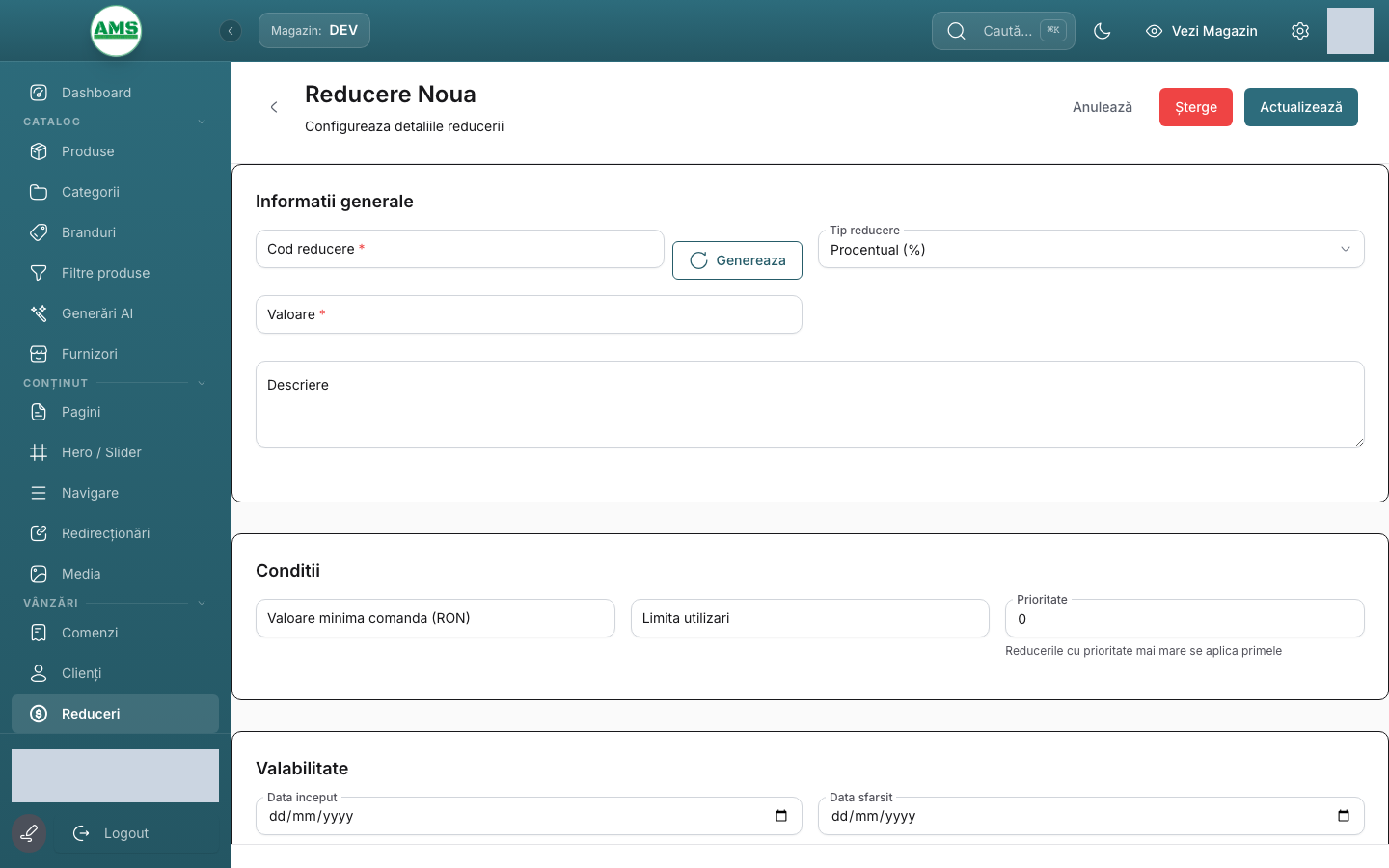Focus the Valoare input field

click(x=529, y=314)
